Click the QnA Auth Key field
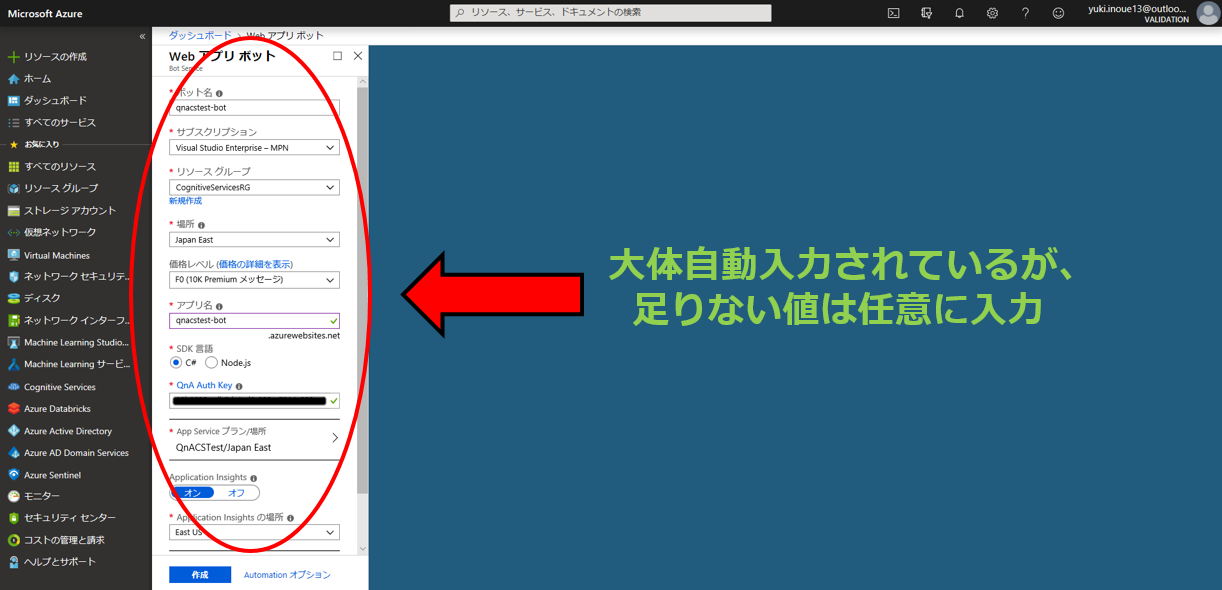 (x=254, y=401)
